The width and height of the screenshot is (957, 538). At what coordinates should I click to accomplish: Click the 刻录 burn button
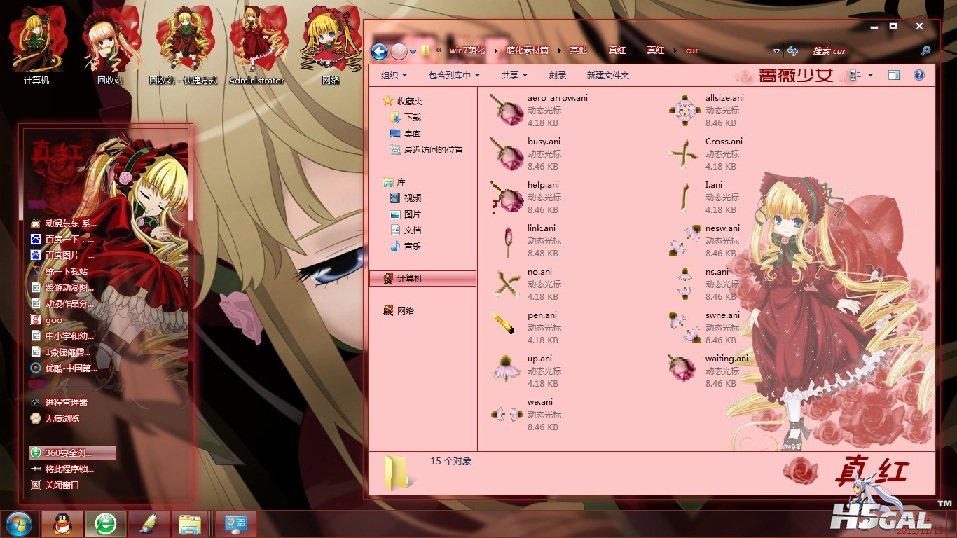point(557,75)
